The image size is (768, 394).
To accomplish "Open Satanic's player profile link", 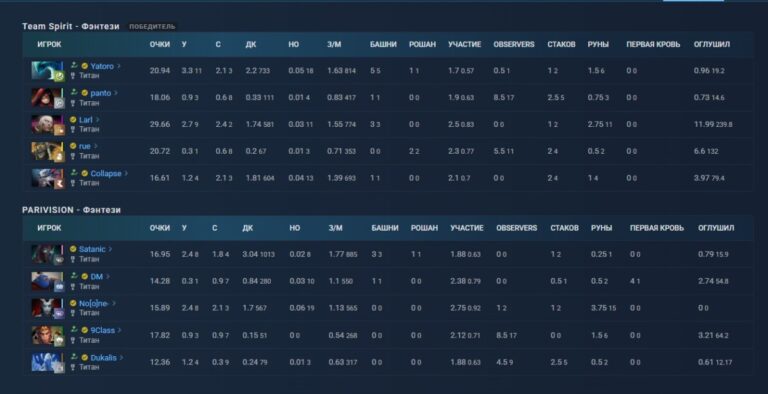I will click(x=92, y=249).
